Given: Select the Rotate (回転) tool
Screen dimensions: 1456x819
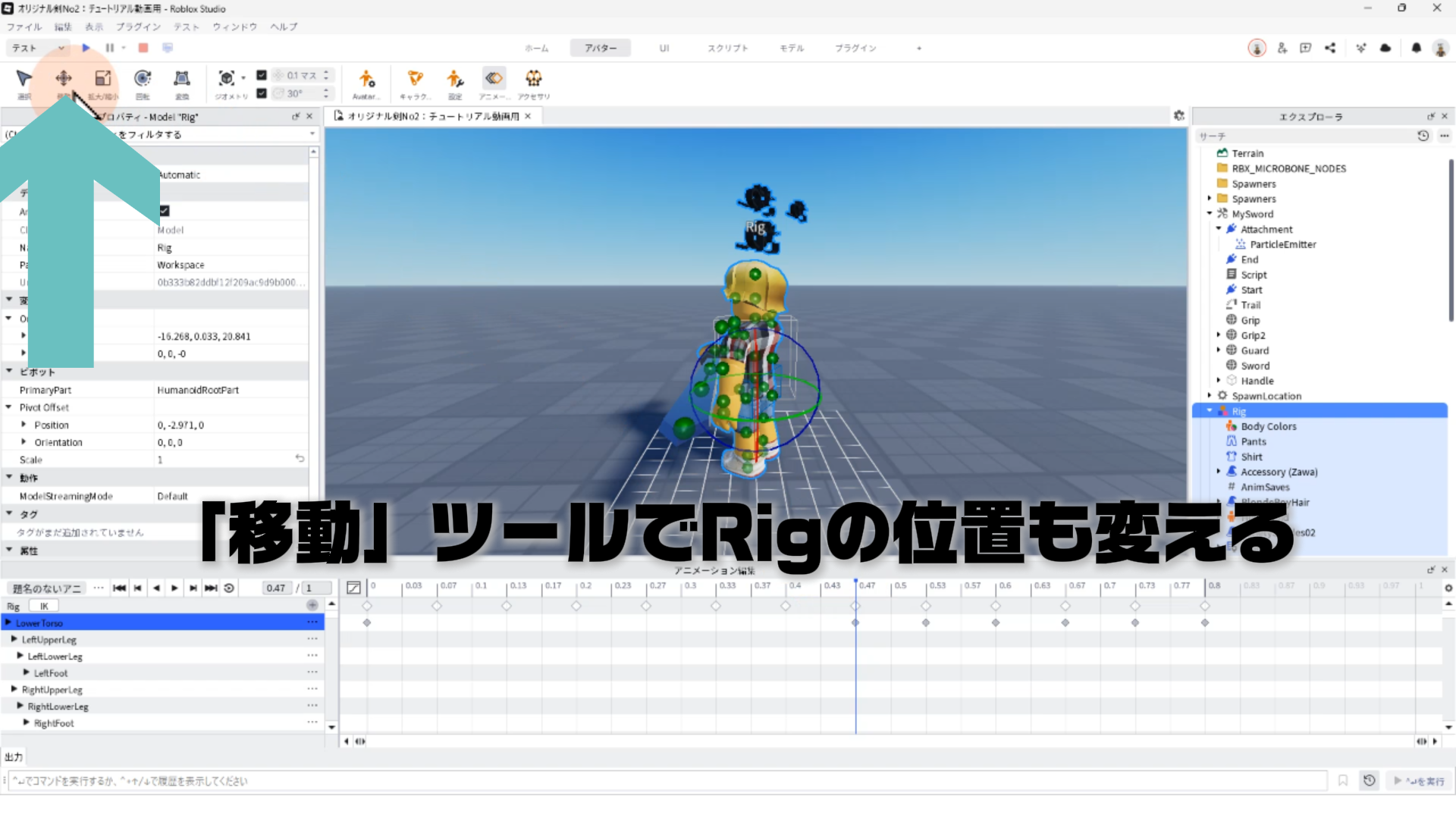Looking at the screenshot, I should pos(143,79).
